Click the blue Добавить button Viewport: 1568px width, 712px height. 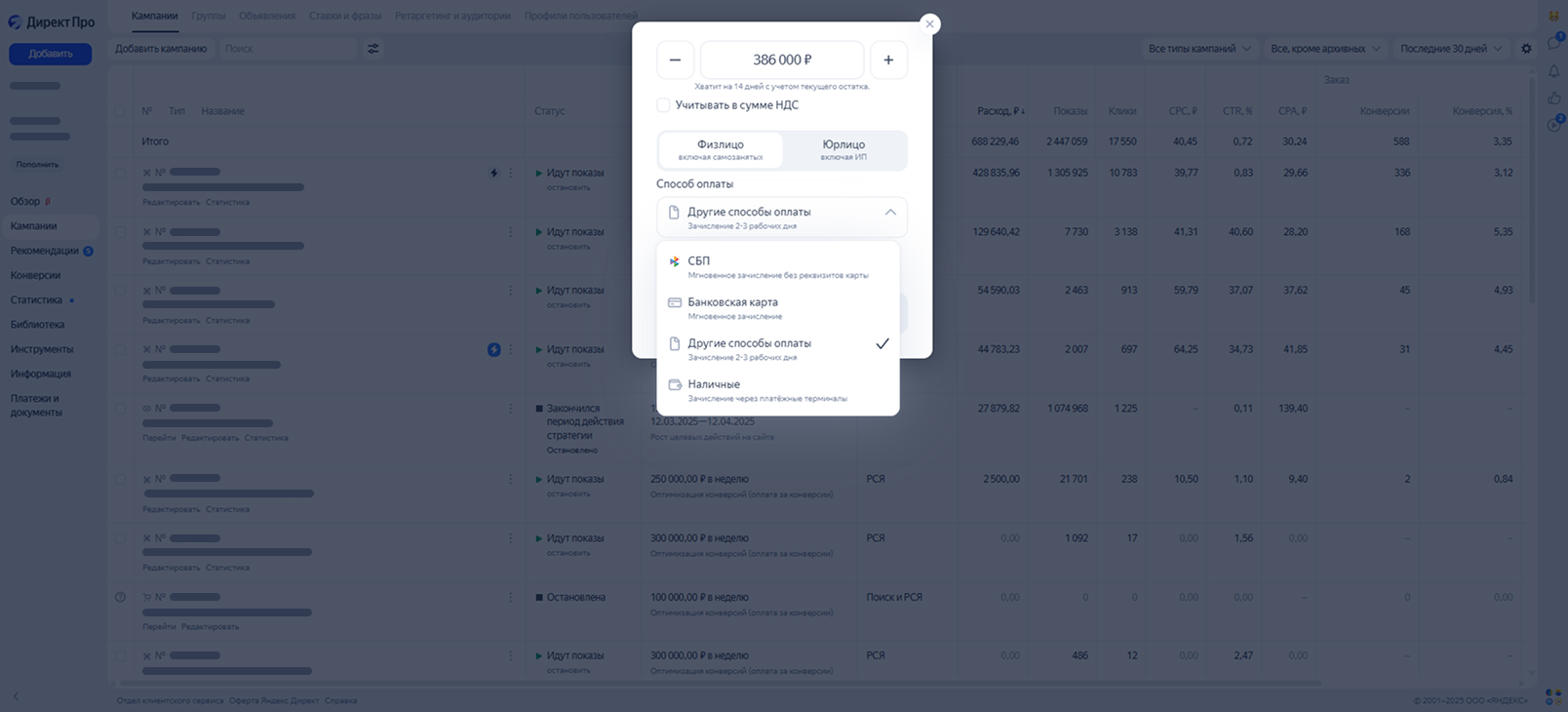coord(51,54)
